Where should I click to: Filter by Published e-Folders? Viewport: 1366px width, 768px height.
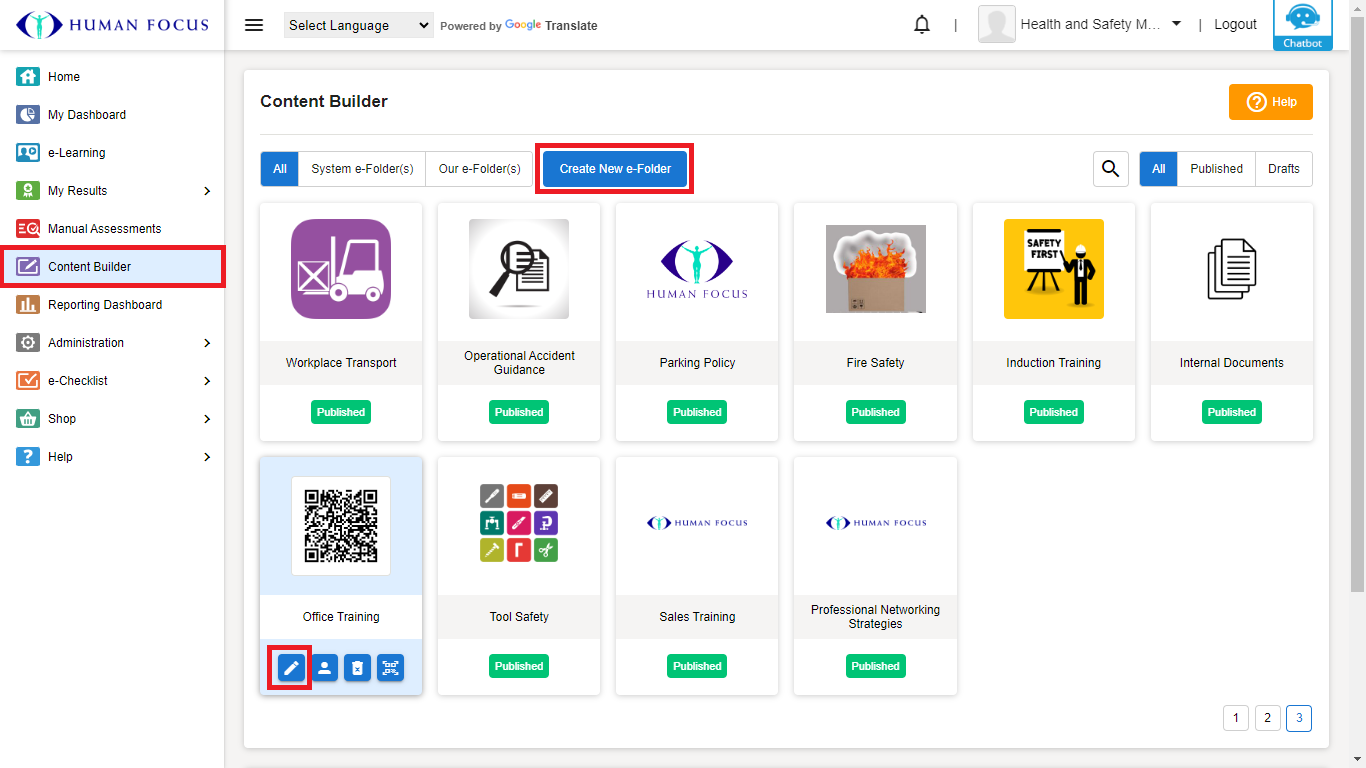[x=1216, y=169]
